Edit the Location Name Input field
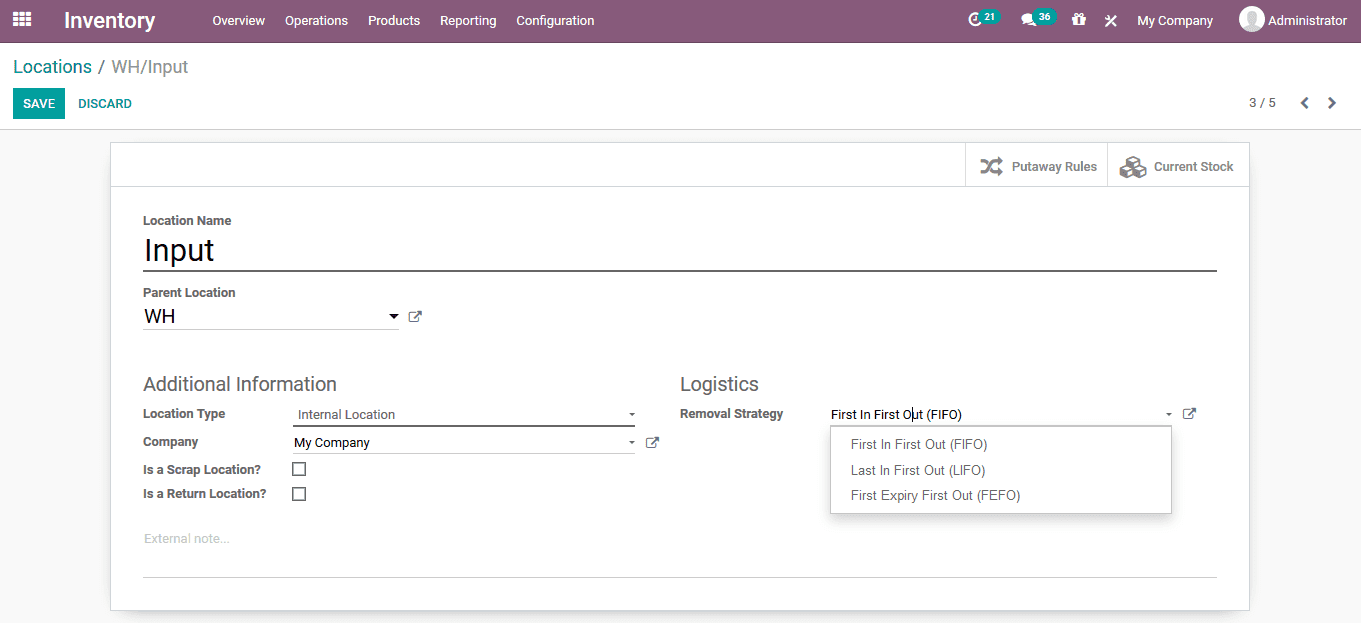Viewport: 1361px width, 623px height. [x=680, y=250]
